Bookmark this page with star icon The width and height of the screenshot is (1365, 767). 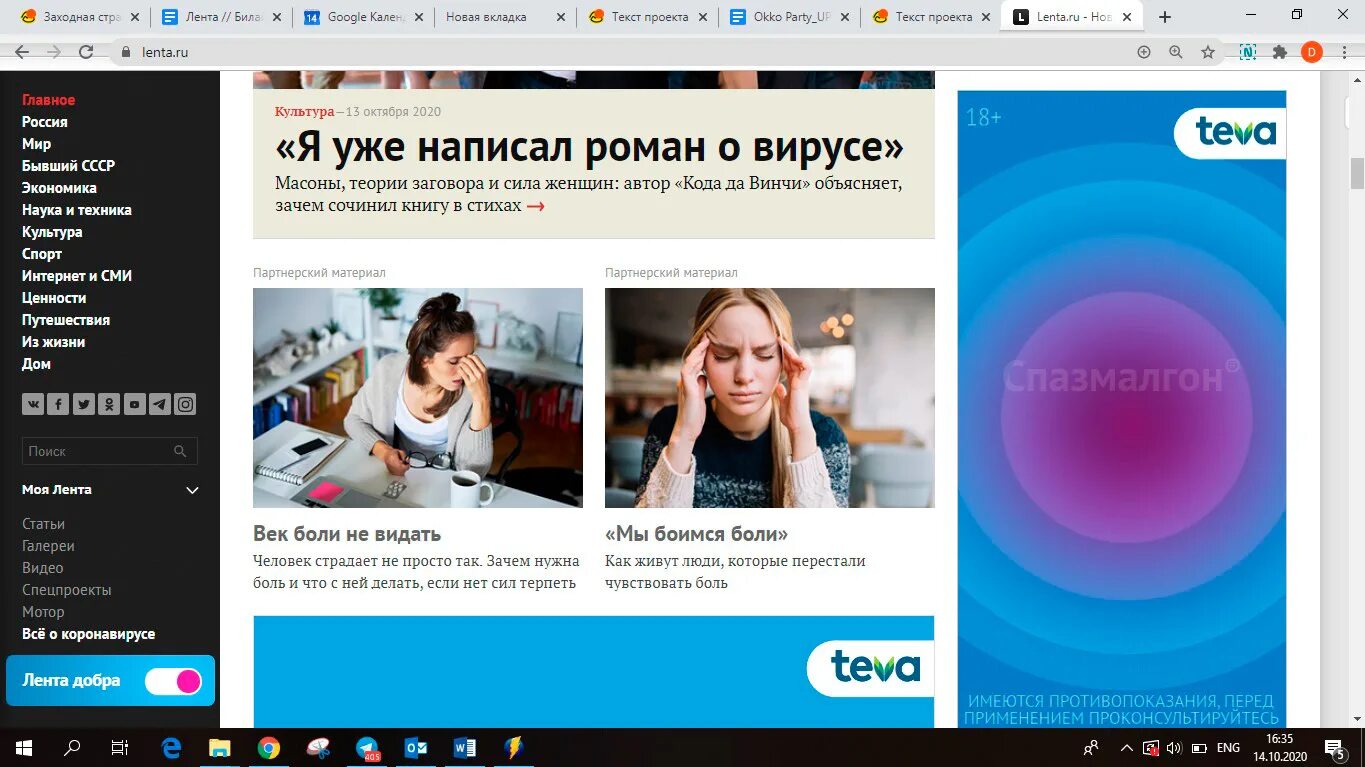(x=1208, y=52)
